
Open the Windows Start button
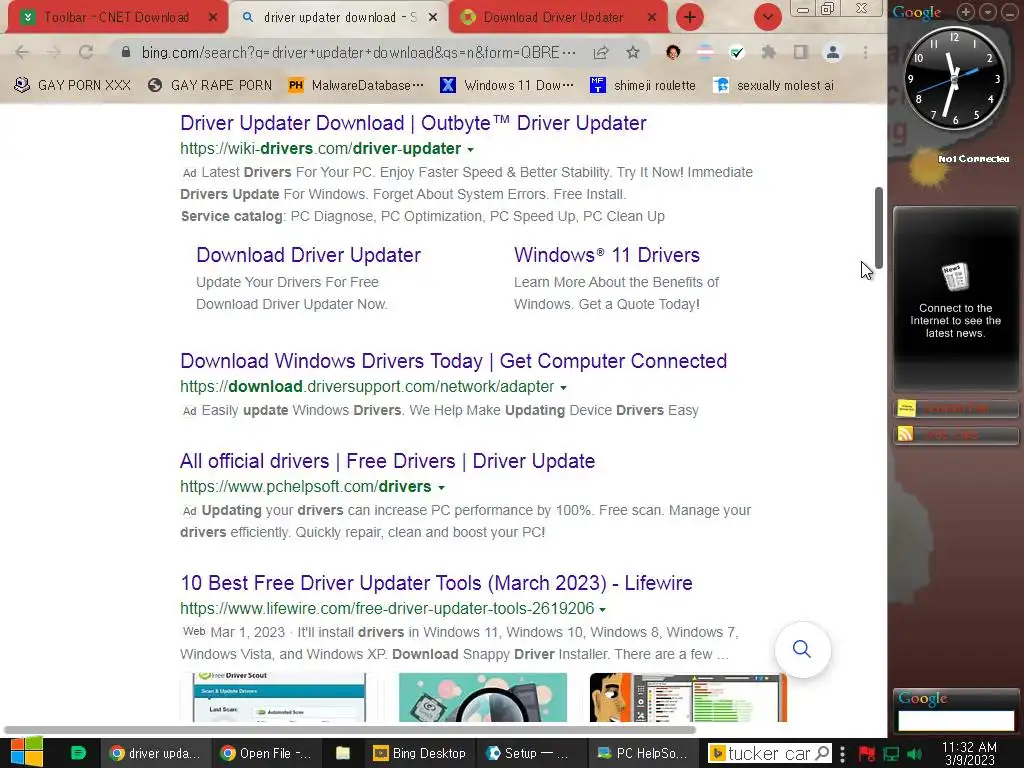click(x=27, y=753)
